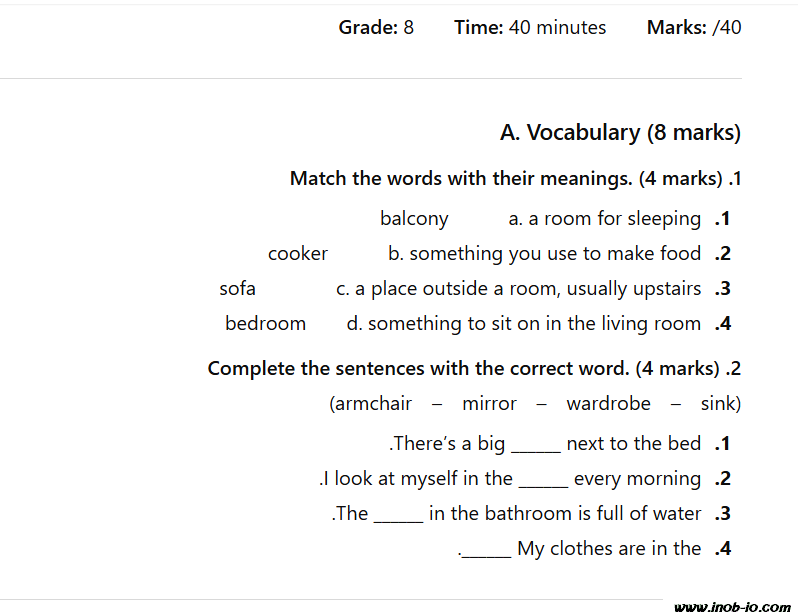Click 'wardrobe' in the word bank
The image size is (798, 613).
pyautogui.click(x=608, y=404)
